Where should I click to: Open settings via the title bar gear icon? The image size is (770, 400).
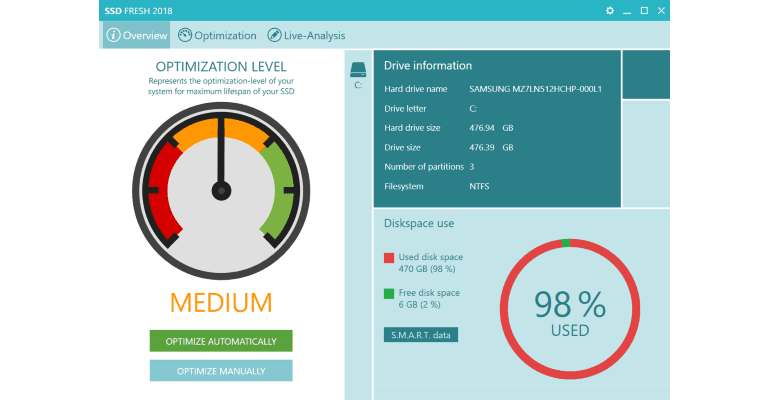click(610, 10)
